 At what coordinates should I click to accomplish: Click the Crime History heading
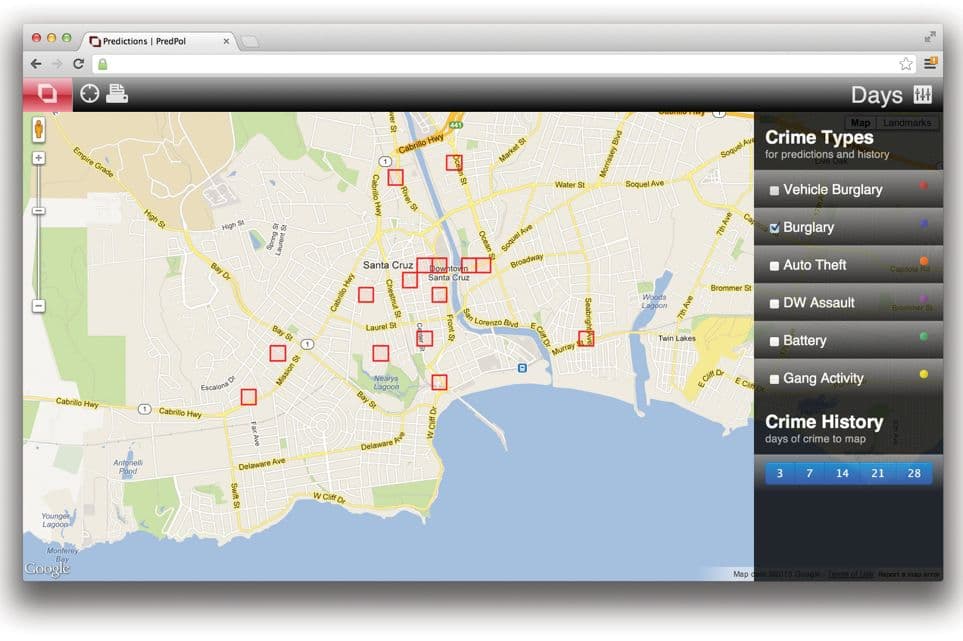click(824, 422)
